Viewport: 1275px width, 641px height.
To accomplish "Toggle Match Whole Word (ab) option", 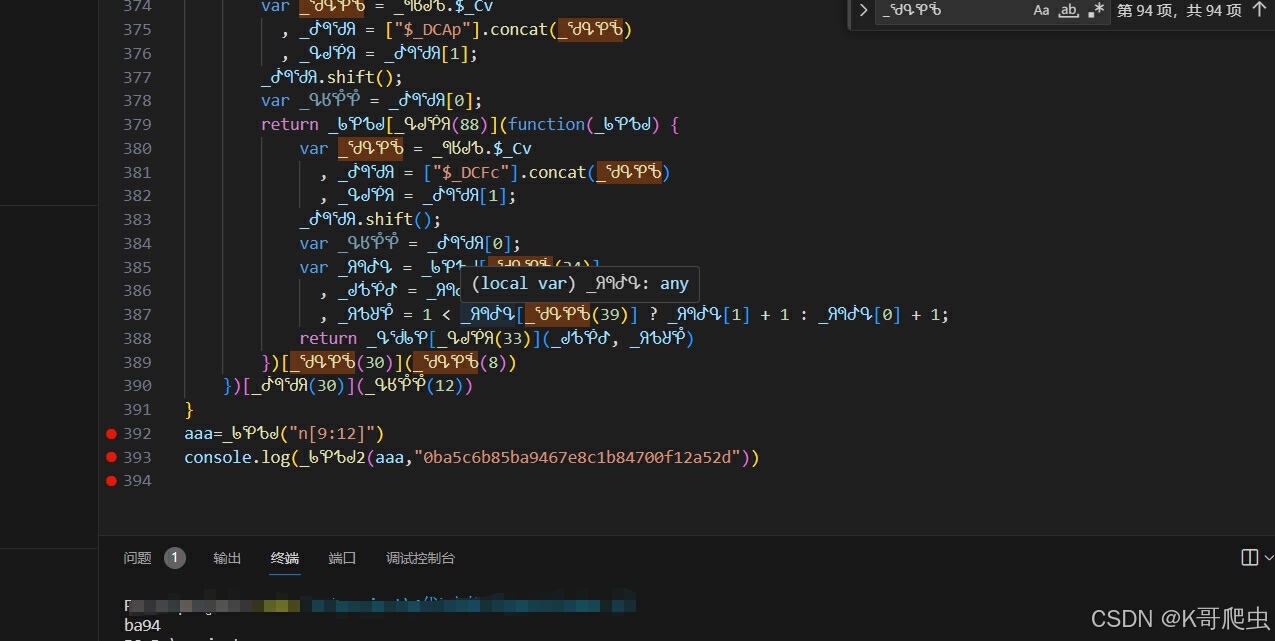I will [1069, 10].
